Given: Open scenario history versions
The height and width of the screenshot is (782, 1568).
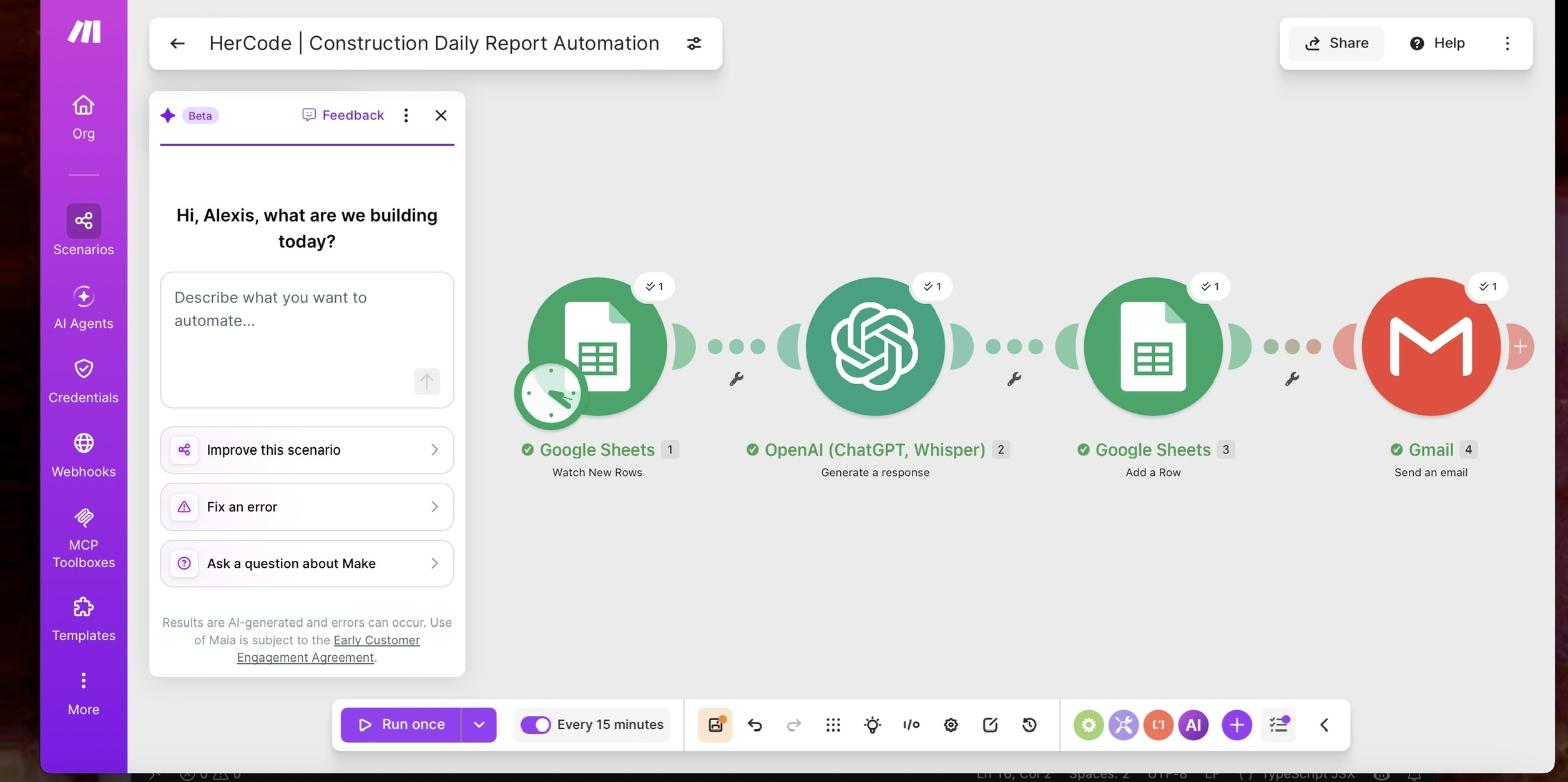Looking at the screenshot, I should (x=1029, y=725).
